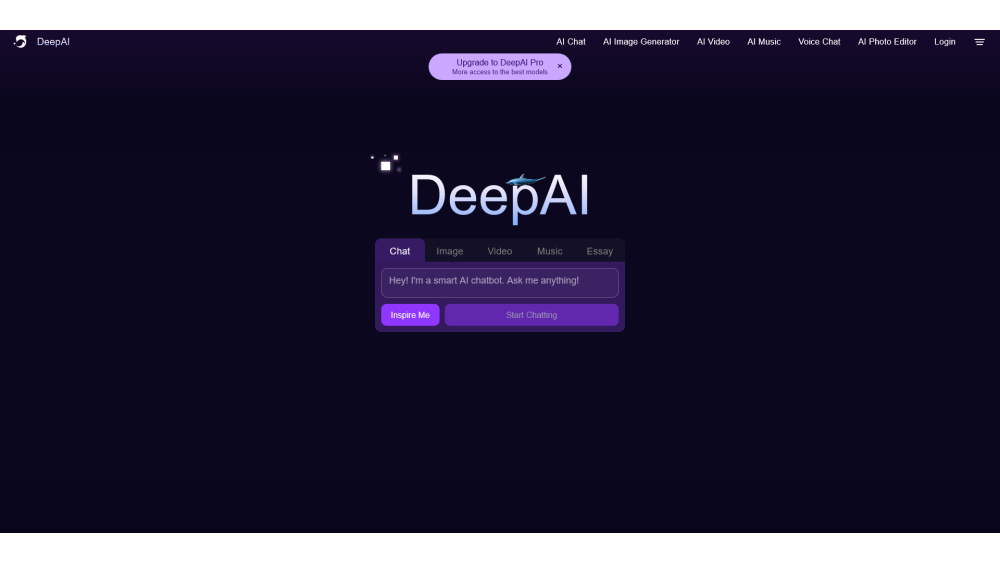Image resolution: width=1000 pixels, height=563 pixels.
Task: Click the Inspire Me button
Action: click(x=410, y=315)
